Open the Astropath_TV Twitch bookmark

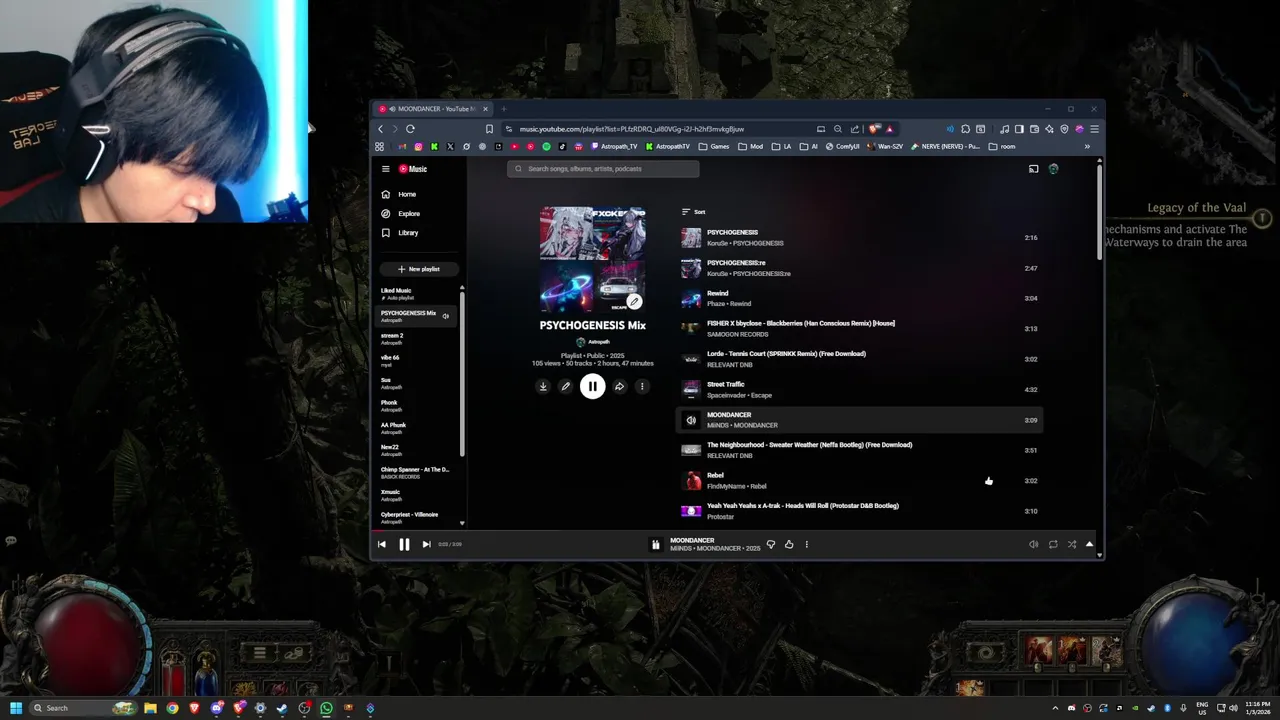[x=613, y=147]
